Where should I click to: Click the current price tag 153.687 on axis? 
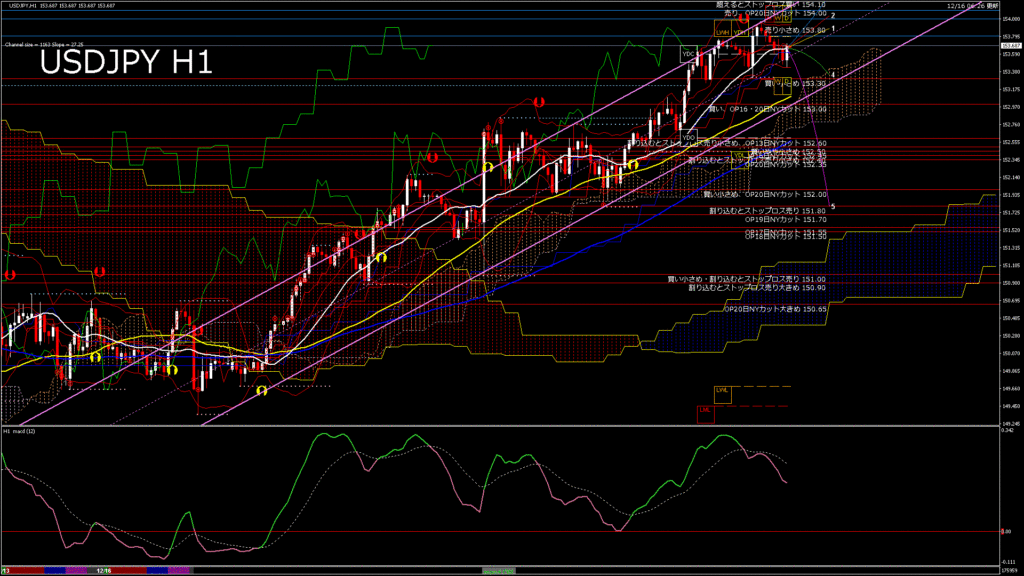click(1009, 45)
